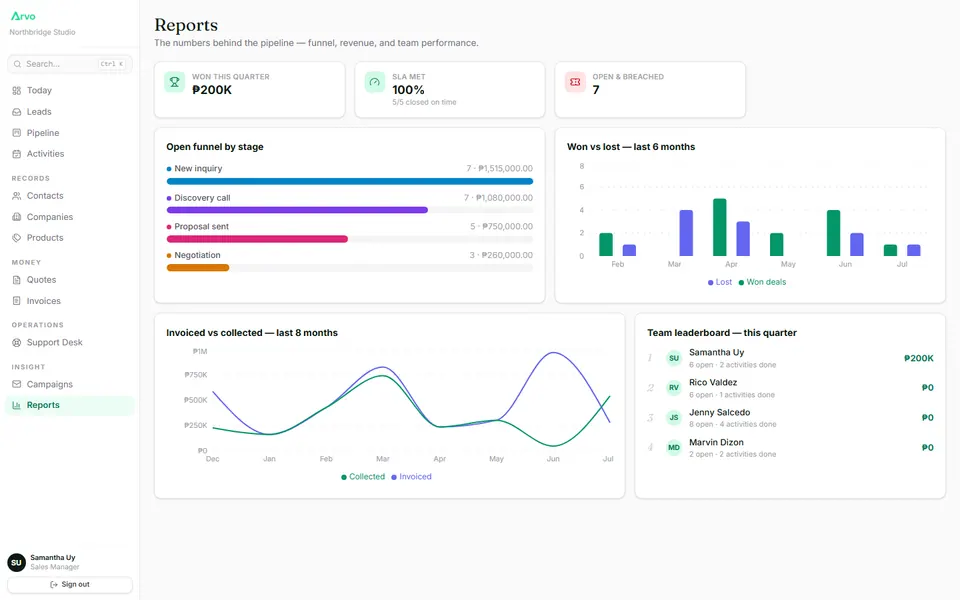
Task: Click the Discovery call stage label
Action: pos(202,198)
